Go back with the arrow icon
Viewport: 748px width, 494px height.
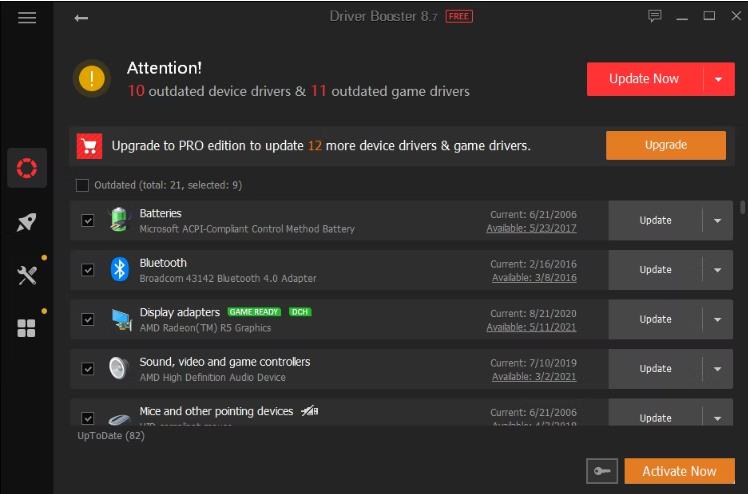click(x=81, y=18)
